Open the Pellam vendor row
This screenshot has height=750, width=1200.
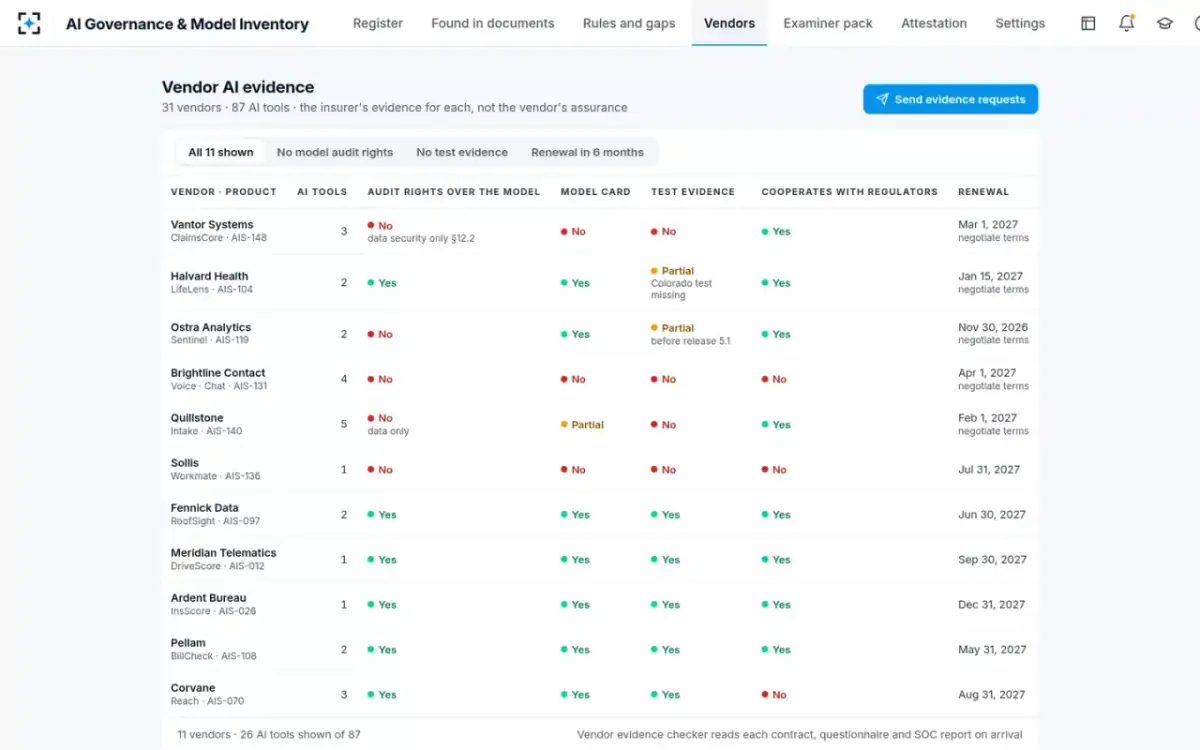600,649
